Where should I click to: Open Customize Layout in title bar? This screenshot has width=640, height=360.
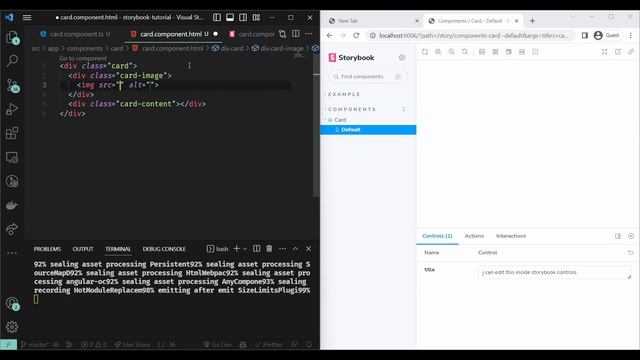(256, 17)
